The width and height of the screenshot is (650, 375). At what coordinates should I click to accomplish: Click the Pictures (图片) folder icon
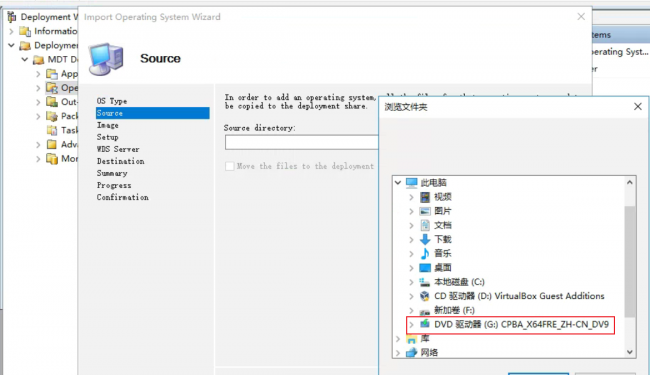coord(425,211)
